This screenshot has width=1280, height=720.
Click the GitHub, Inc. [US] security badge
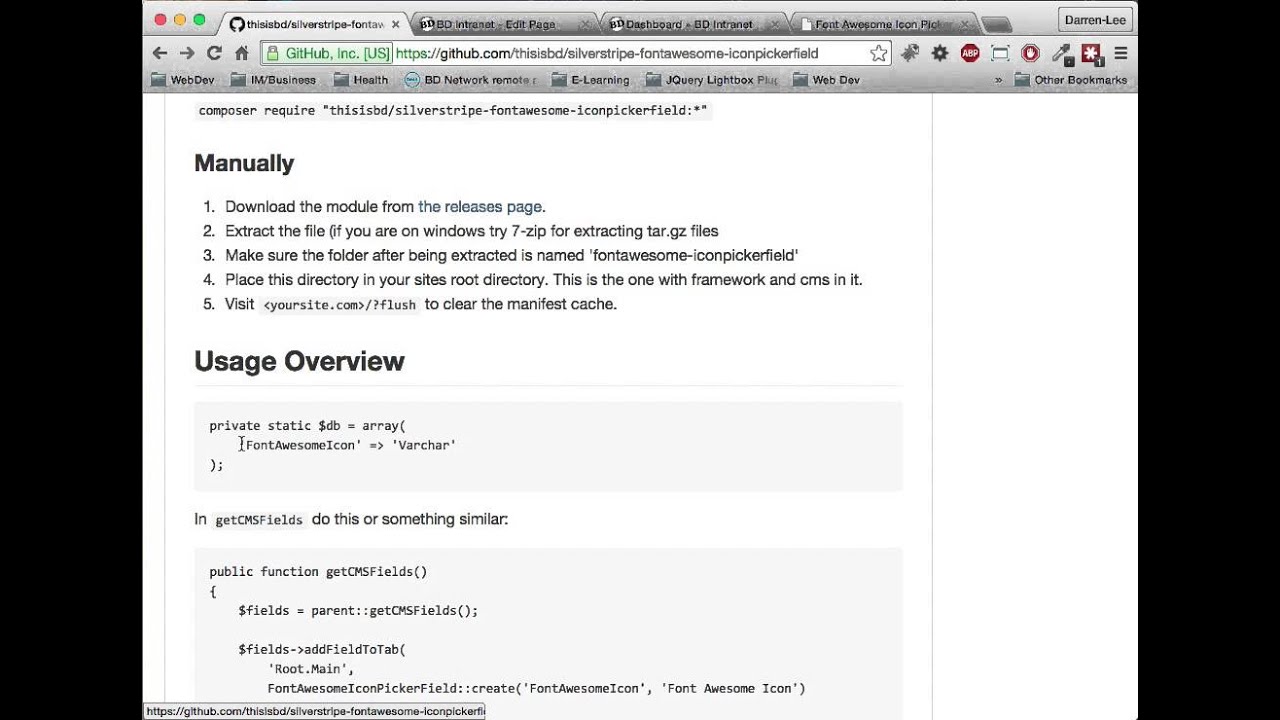(327, 53)
